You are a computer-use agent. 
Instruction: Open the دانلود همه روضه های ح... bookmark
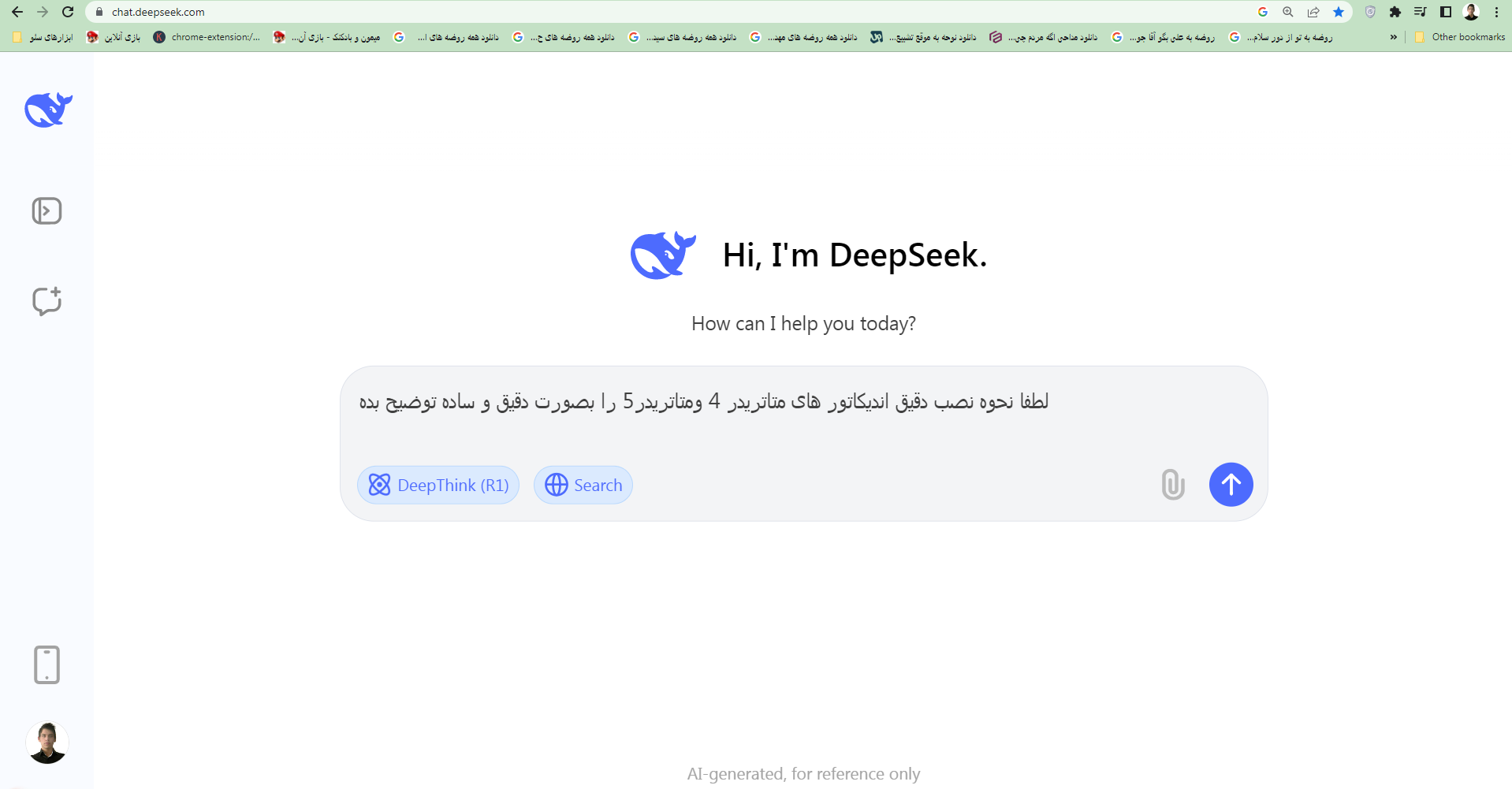click(564, 37)
